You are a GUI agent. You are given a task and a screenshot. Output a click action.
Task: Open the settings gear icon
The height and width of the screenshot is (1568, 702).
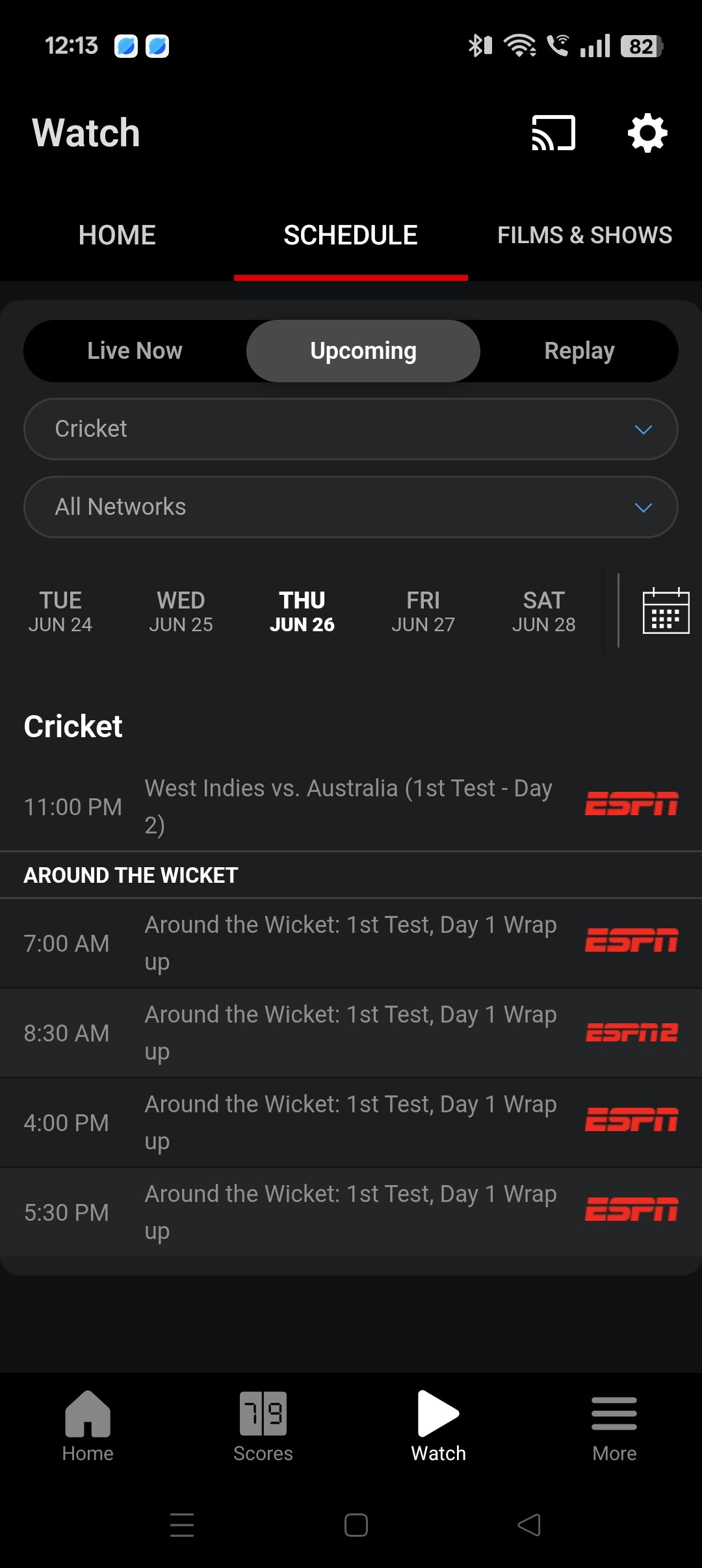pyautogui.click(x=647, y=133)
